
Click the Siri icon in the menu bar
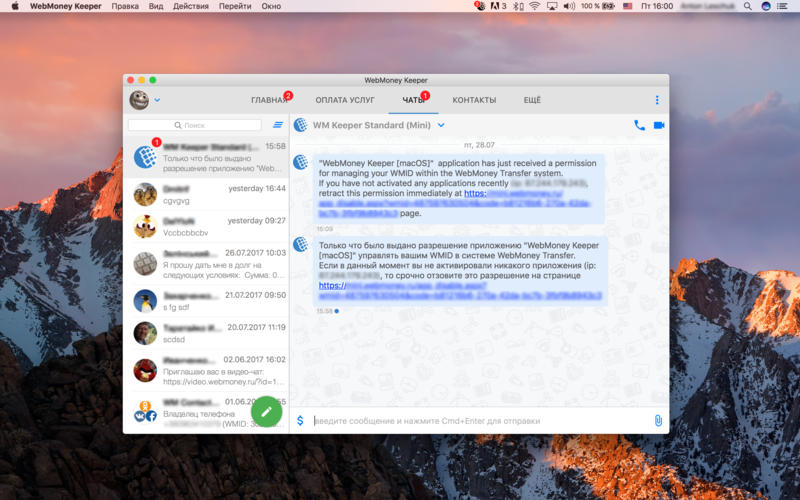point(765,6)
